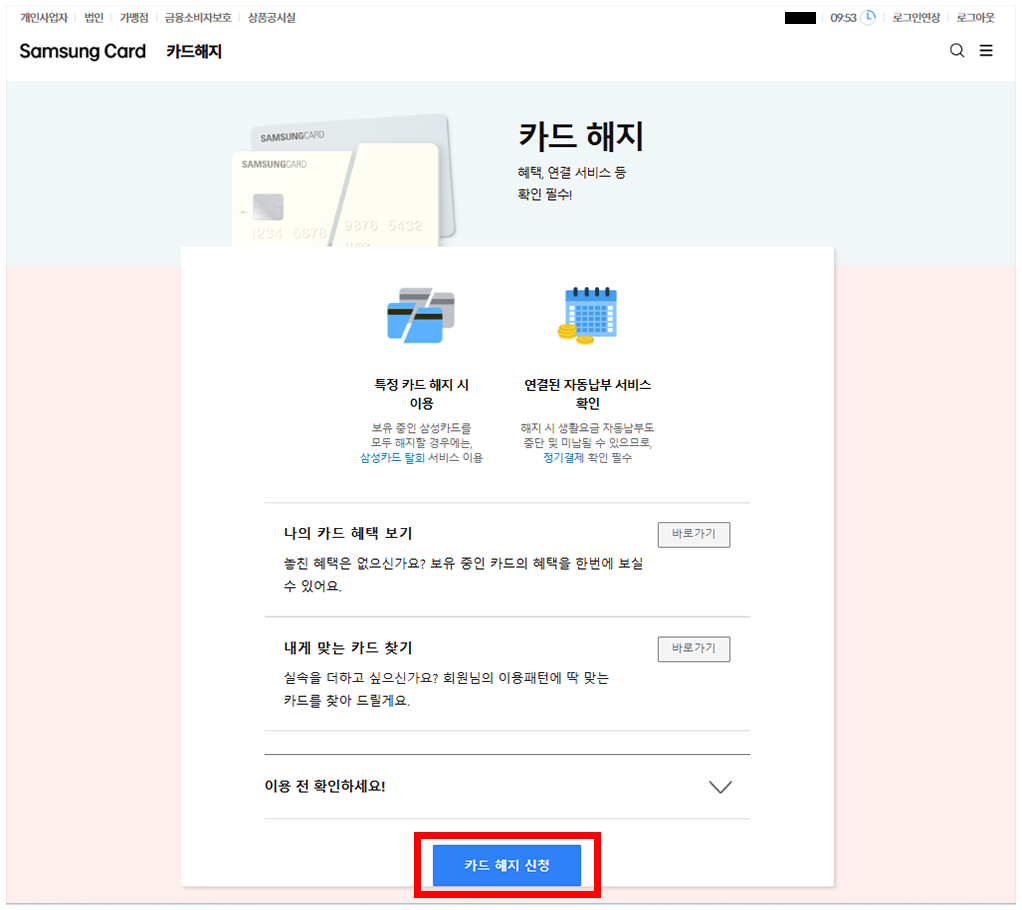Click the Samsung Card logo
1022x910 pixels.
(82, 51)
